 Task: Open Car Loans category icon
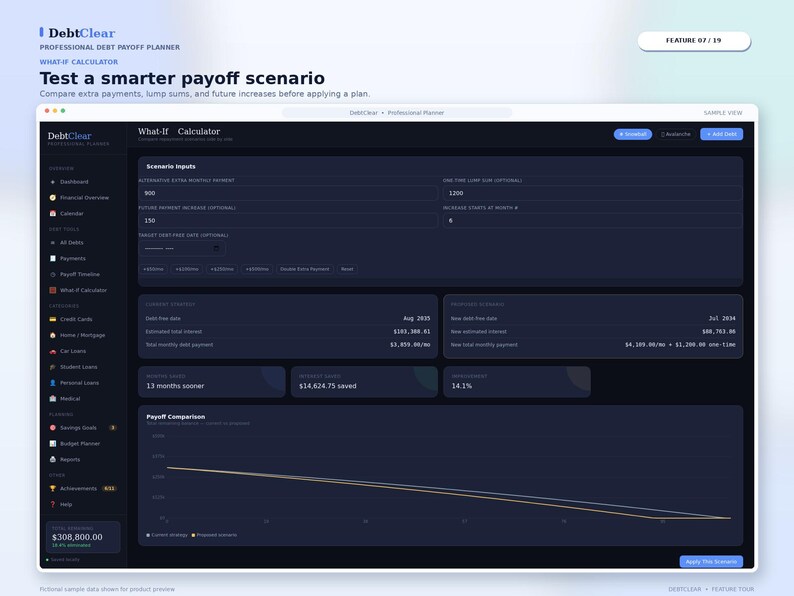point(53,351)
